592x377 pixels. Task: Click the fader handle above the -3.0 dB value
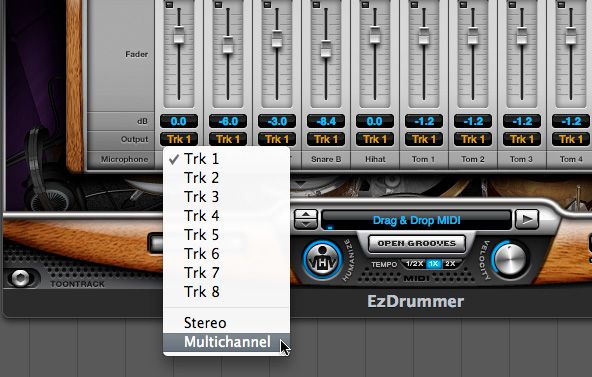tap(277, 39)
